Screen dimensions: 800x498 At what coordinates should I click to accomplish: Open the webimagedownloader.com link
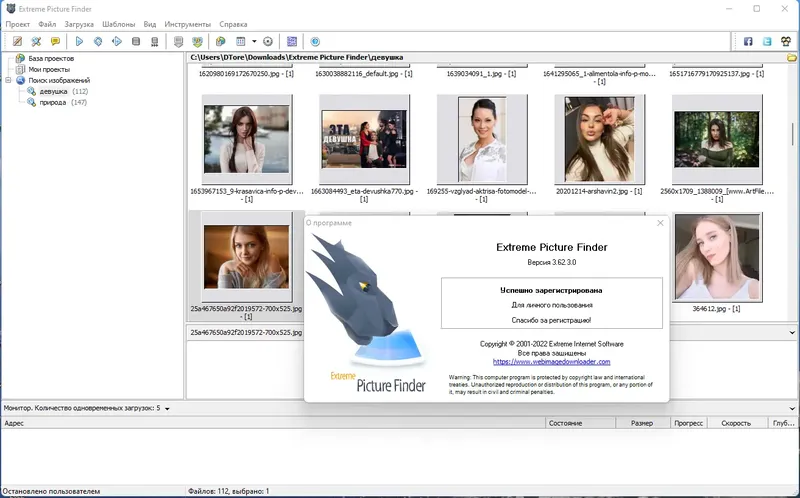click(552, 362)
